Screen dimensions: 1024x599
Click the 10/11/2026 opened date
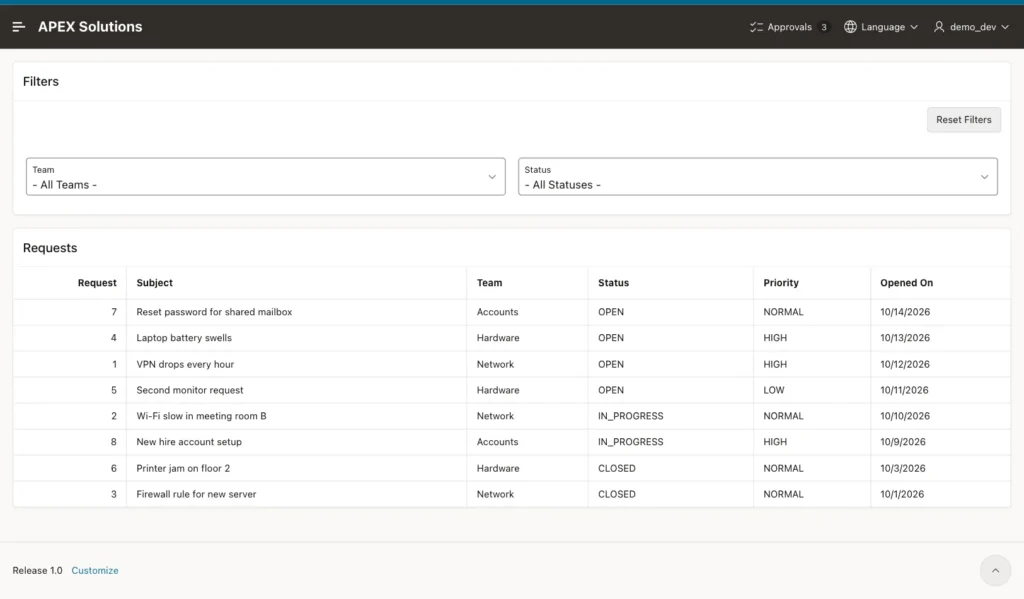pyautogui.click(x=904, y=390)
